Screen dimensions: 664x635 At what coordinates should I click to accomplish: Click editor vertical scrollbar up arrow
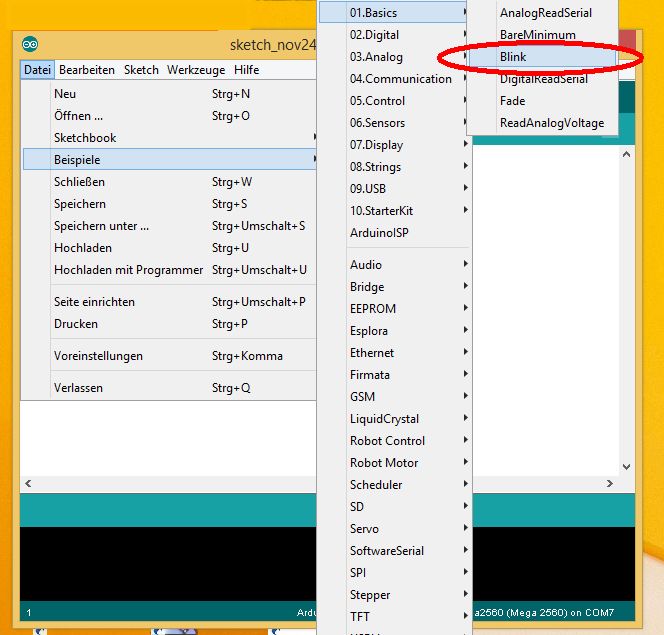(627, 155)
